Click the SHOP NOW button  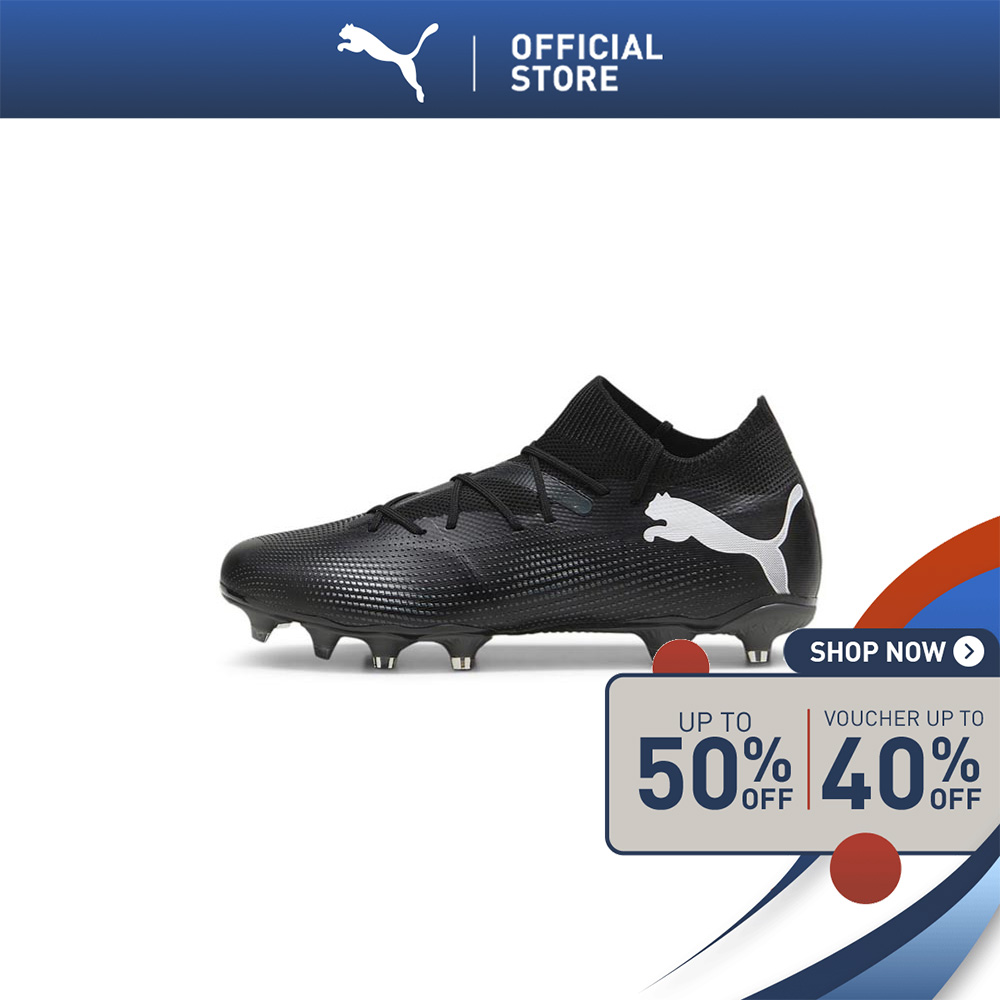pyautogui.click(x=891, y=652)
